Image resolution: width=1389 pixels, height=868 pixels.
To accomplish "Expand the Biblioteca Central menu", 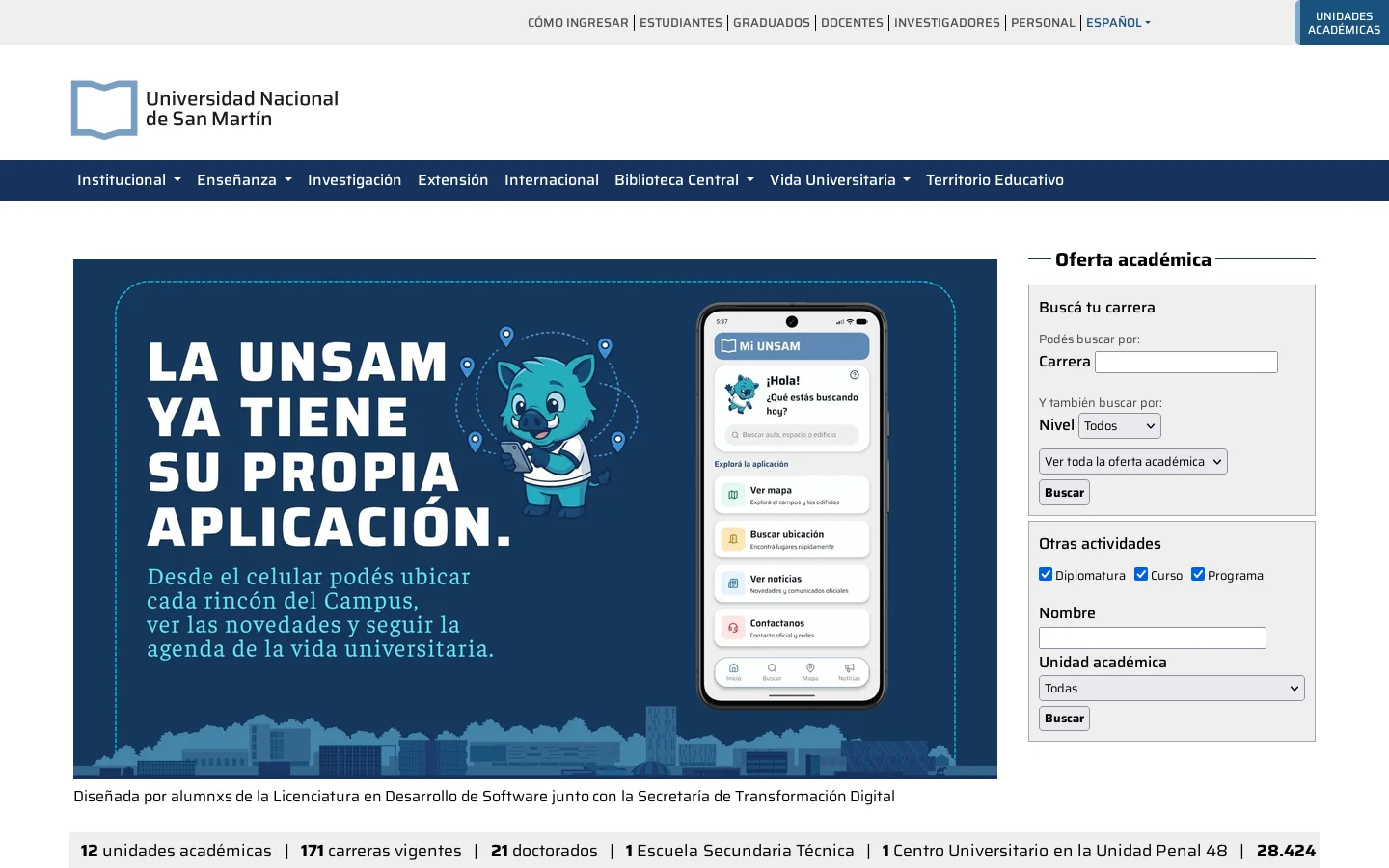I will 684,180.
